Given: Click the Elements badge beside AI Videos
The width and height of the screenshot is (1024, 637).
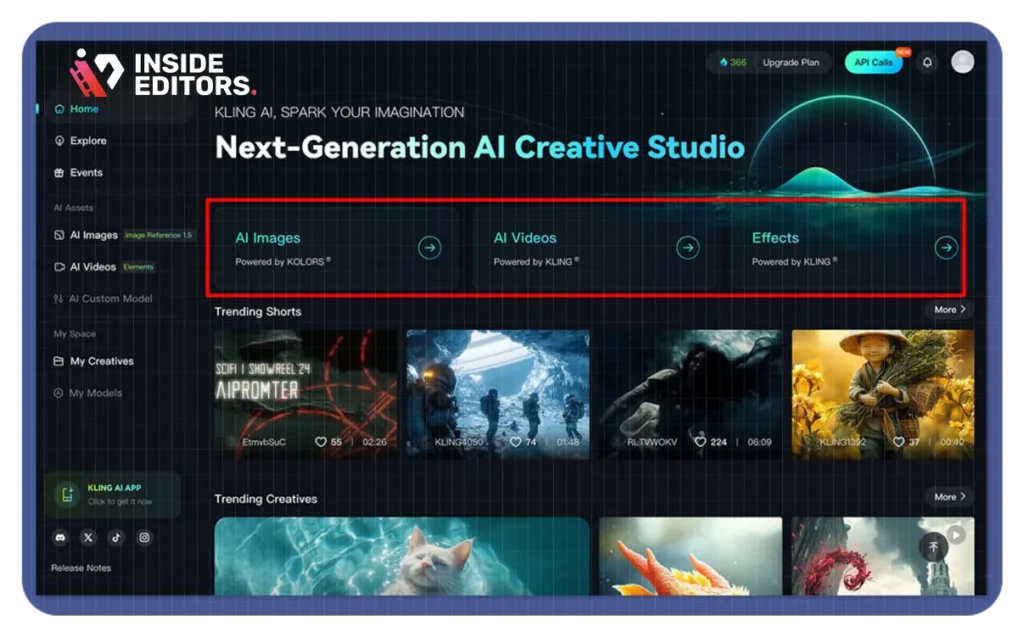Looking at the screenshot, I should 138,267.
